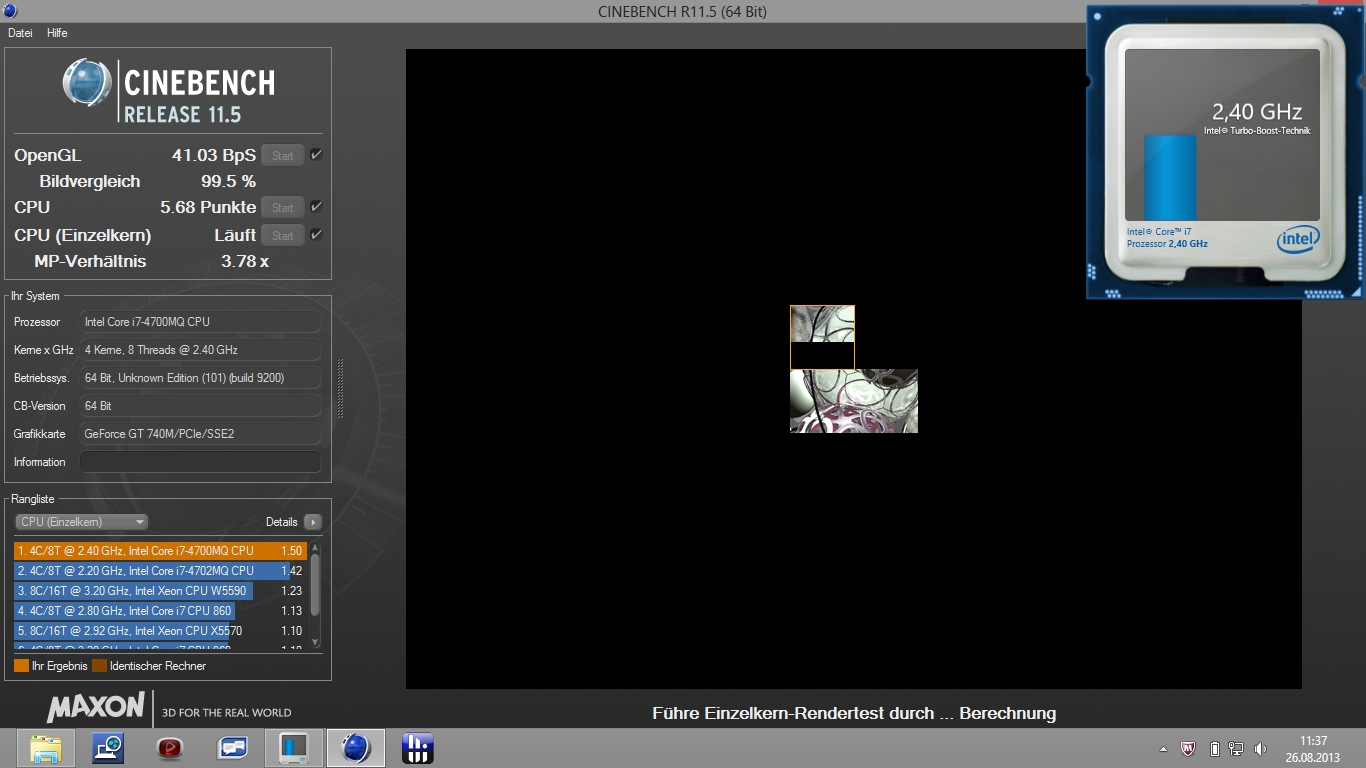Image resolution: width=1366 pixels, height=768 pixels.
Task: Click the Bildvergleich value 99.5 %
Action: click(x=228, y=181)
